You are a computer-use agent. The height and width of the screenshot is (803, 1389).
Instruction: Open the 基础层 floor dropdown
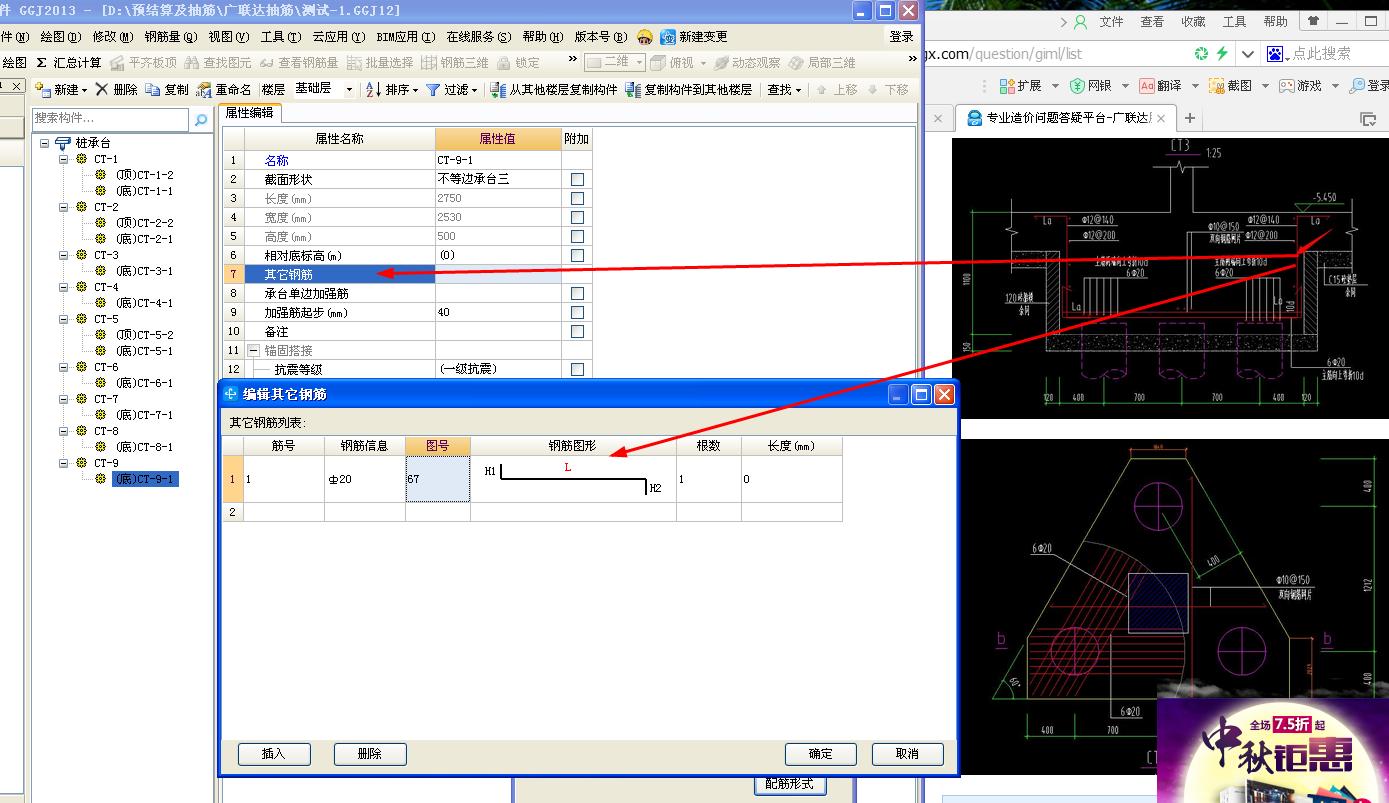(x=349, y=89)
